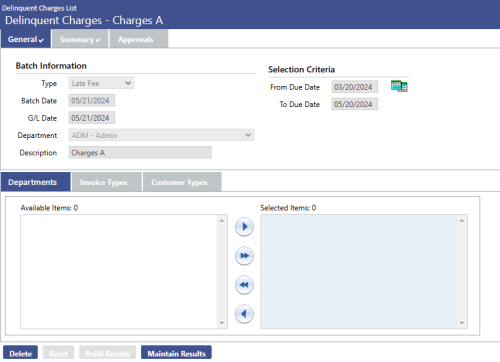
Task: Move all items left with double arrow
Action: (244, 285)
